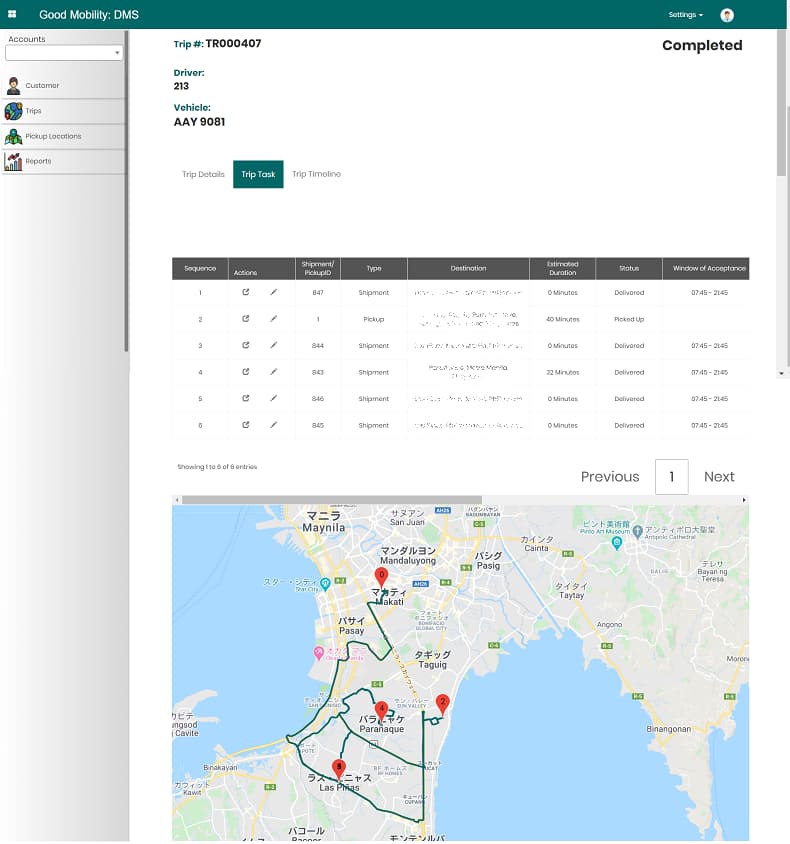Click the right arrow of map scrollbar

tap(744, 499)
